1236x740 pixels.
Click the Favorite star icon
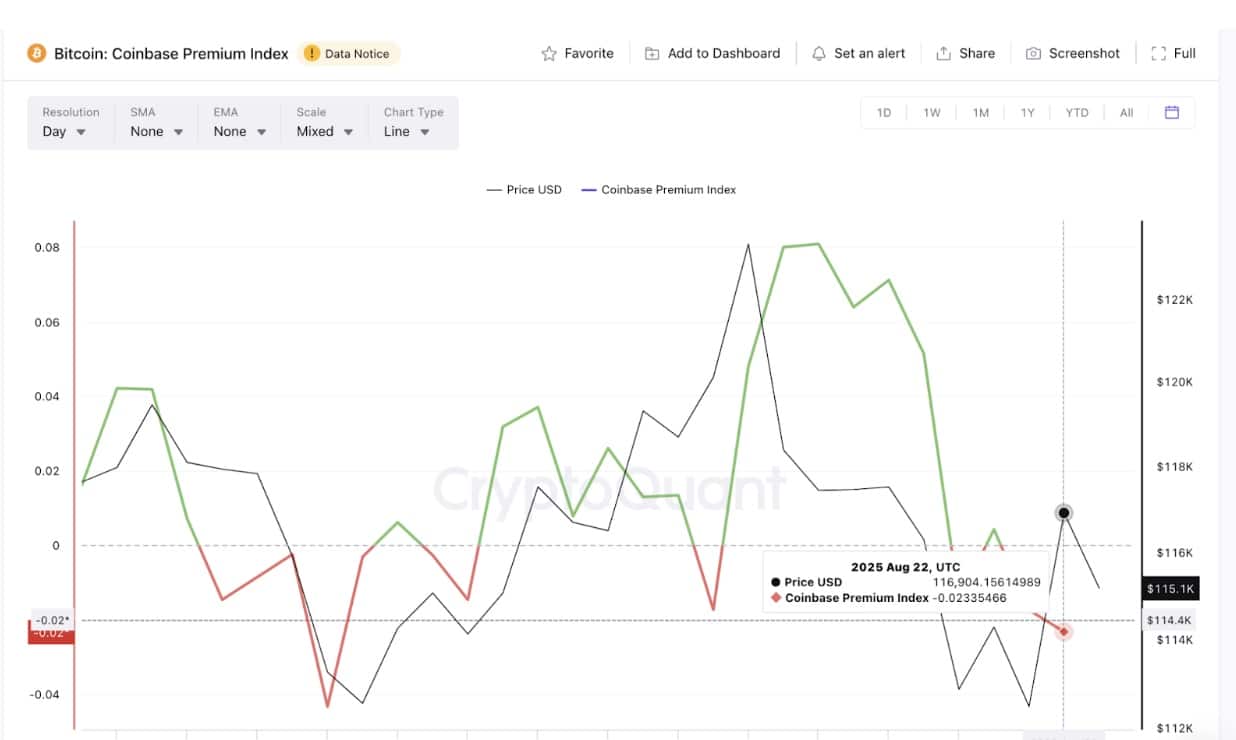(549, 54)
